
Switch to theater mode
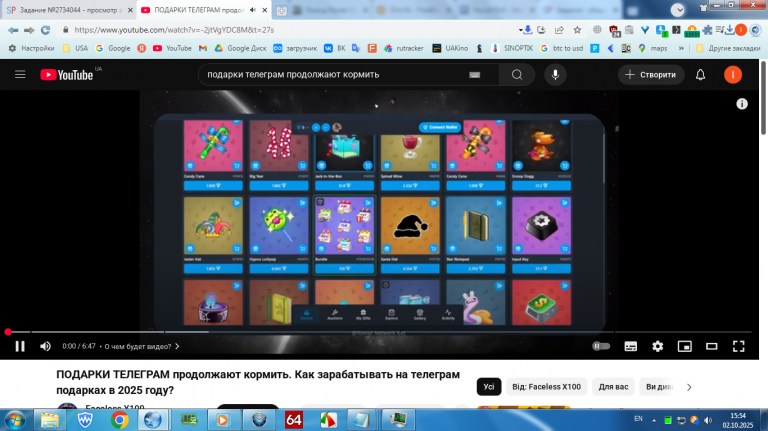[x=711, y=346]
